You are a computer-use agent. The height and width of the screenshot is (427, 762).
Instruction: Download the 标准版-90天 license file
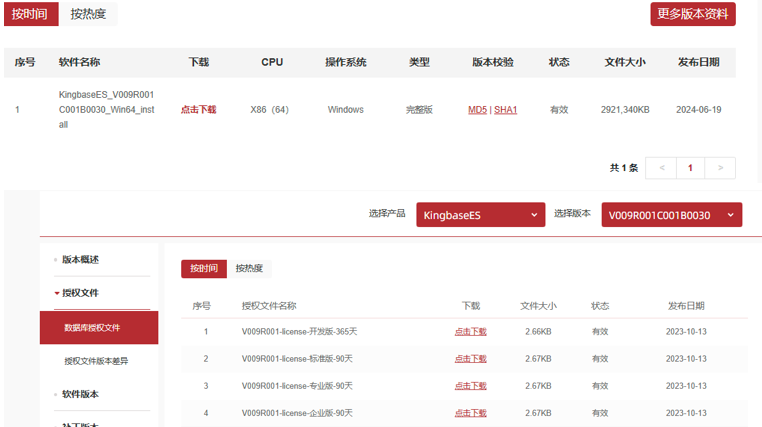click(x=470, y=358)
